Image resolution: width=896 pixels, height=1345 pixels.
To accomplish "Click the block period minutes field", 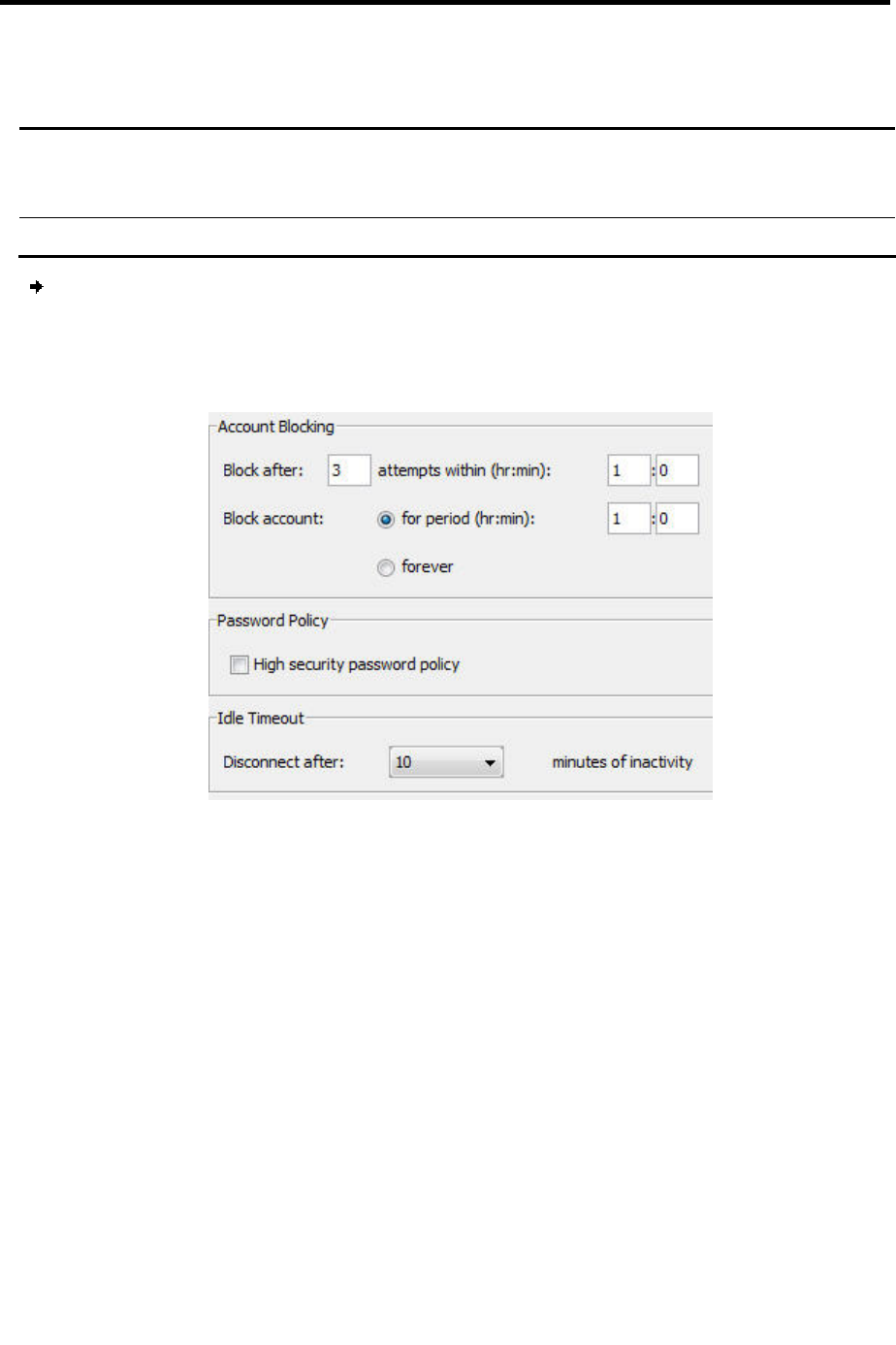I will pyautogui.click(x=677, y=519).
